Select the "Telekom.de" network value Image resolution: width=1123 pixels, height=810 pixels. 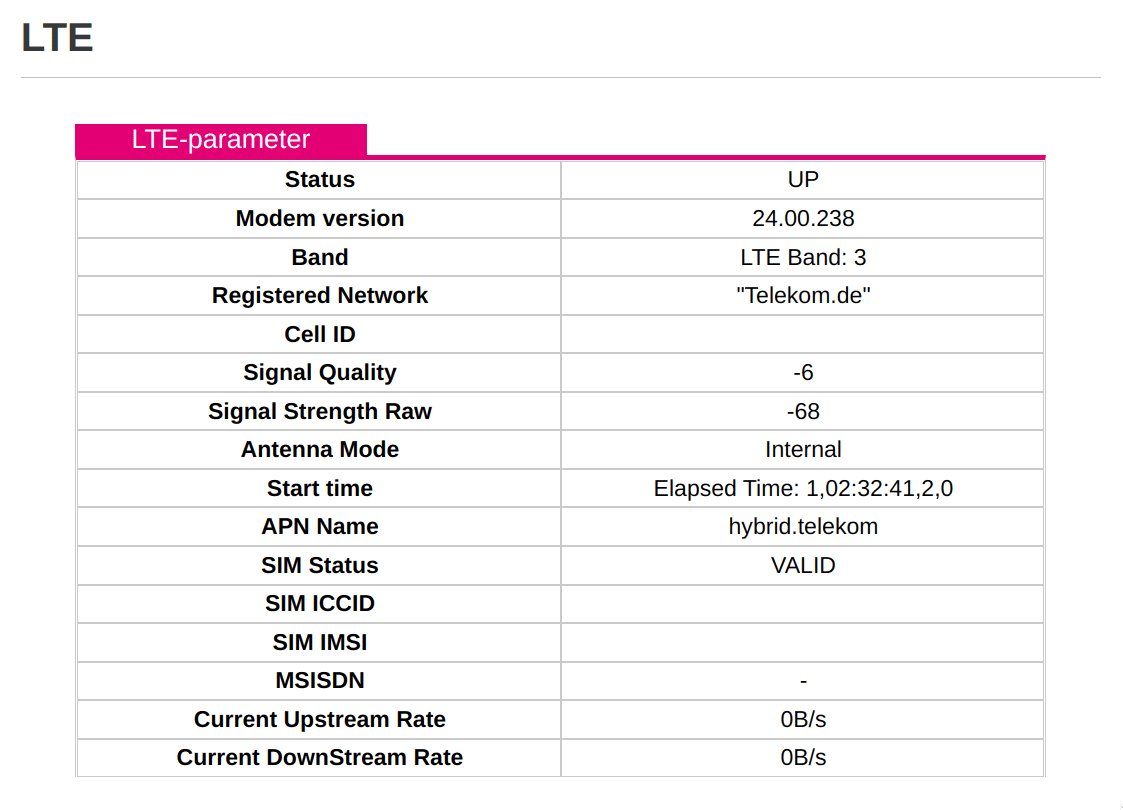[x=803, y=296]
